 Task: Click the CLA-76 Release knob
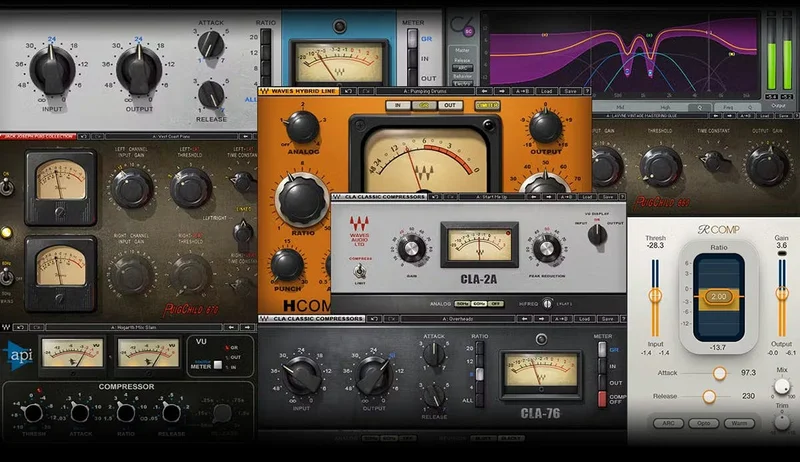click(434, 395)
